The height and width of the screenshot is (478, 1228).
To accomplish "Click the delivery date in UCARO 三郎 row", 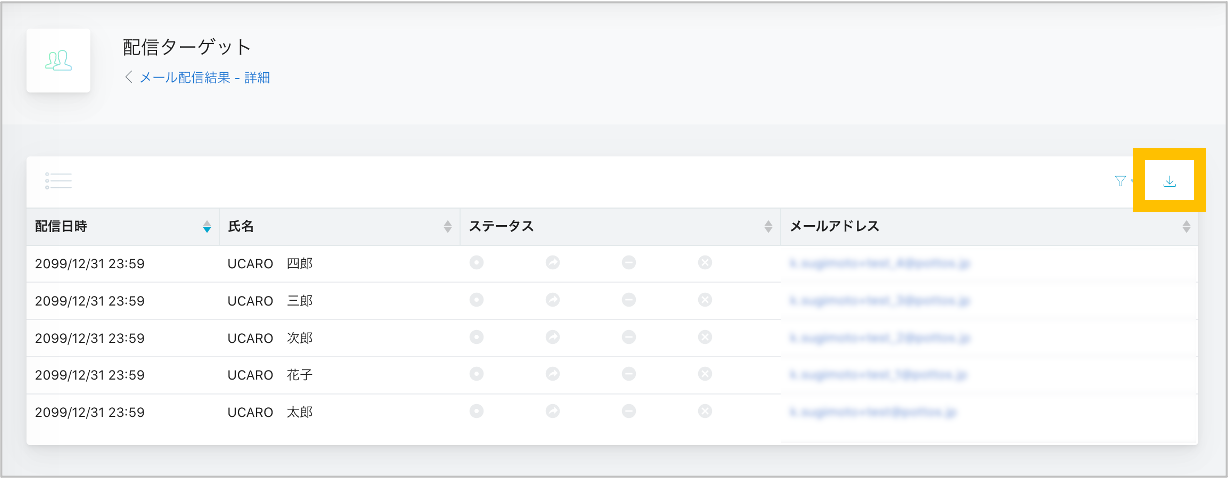I will pyautogui.click(x=90, y=301).
